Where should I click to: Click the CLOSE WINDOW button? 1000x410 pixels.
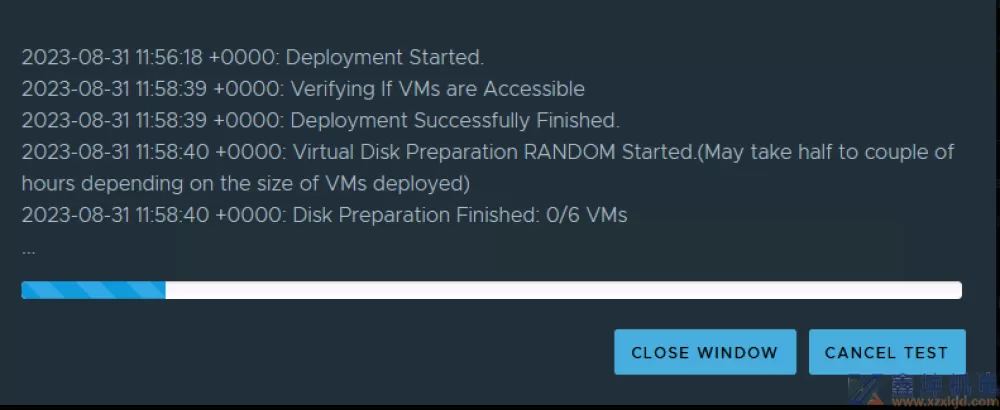tap(705, 352)
